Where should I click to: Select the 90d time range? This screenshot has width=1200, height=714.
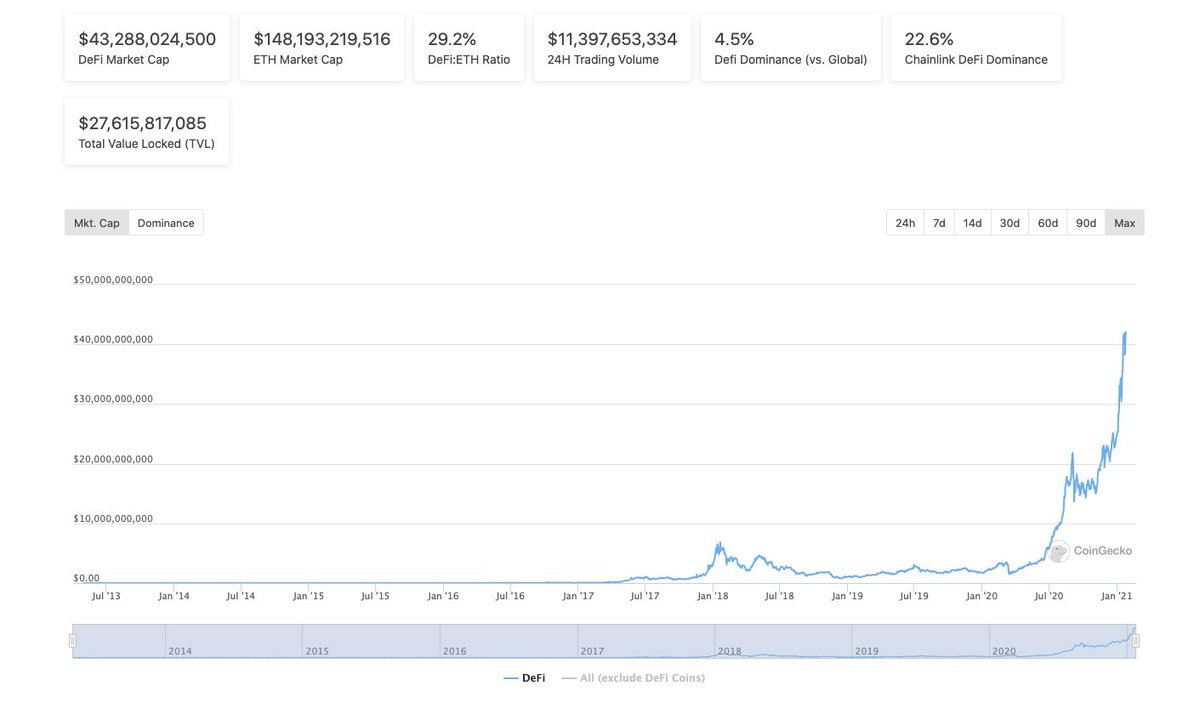coord(1085,222)
